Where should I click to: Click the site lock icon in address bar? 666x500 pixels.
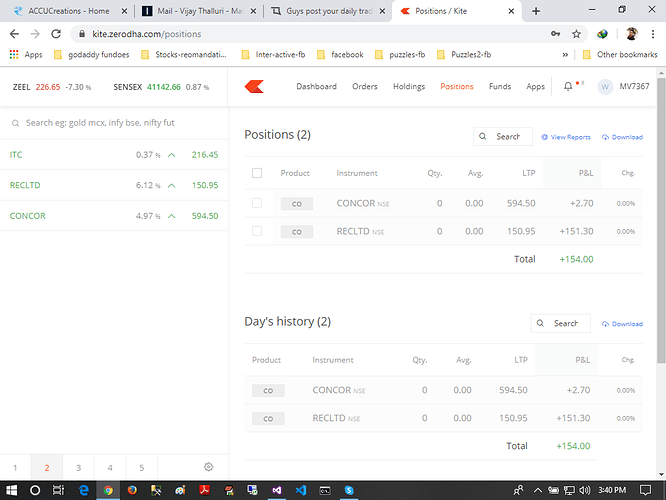coord(82,34)
